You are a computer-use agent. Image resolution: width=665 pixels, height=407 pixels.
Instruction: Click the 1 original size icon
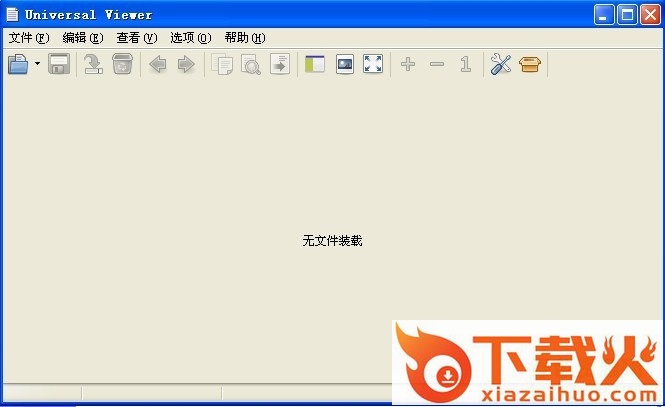466,64
